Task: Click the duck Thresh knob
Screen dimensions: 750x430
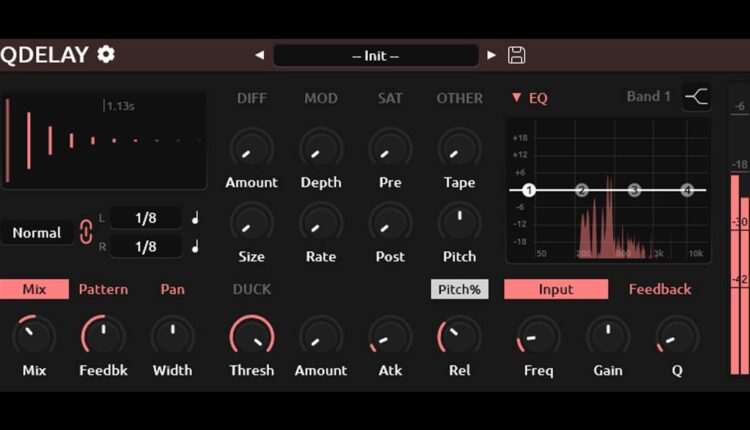Action: pos(252,337)
